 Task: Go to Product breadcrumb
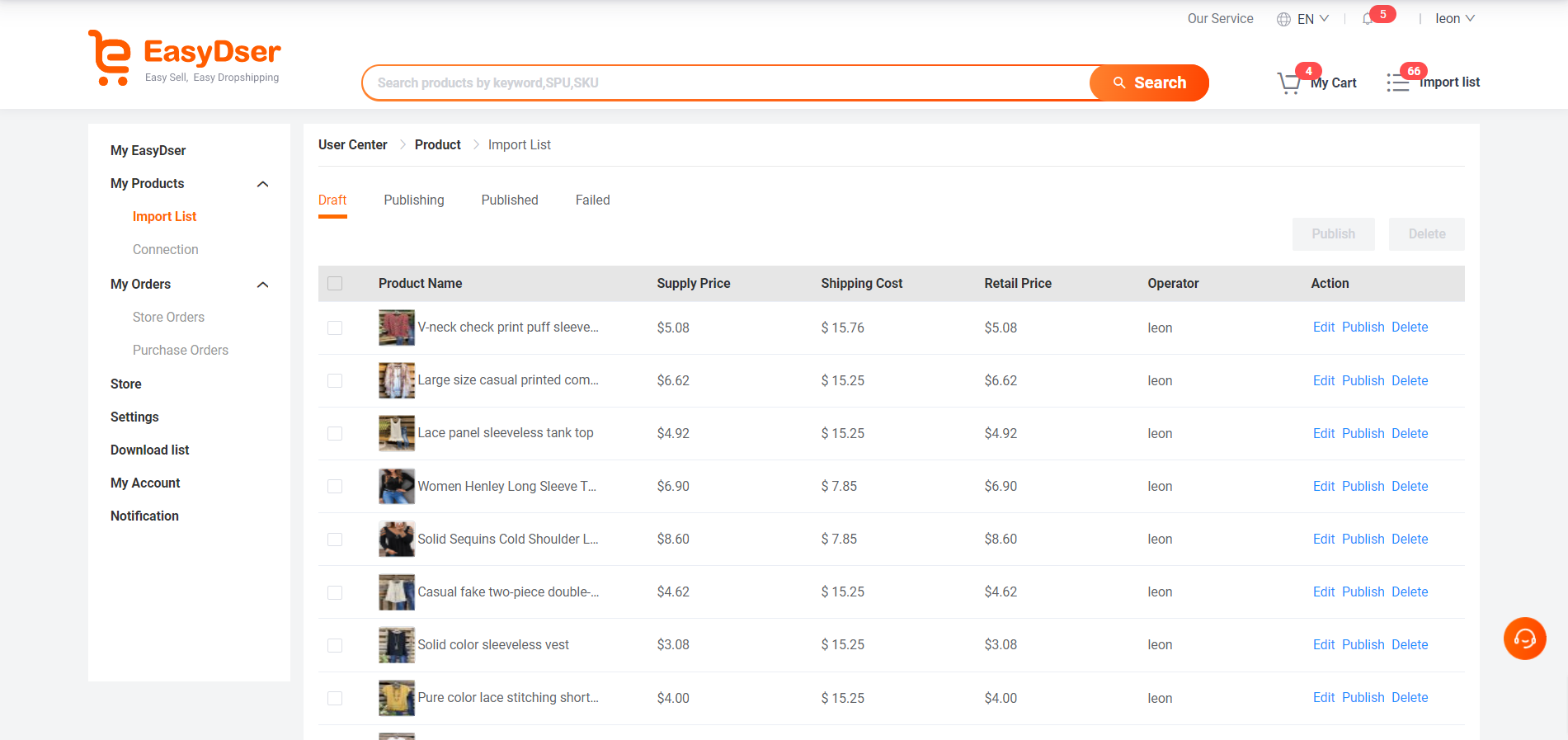[x=438, y=145]
